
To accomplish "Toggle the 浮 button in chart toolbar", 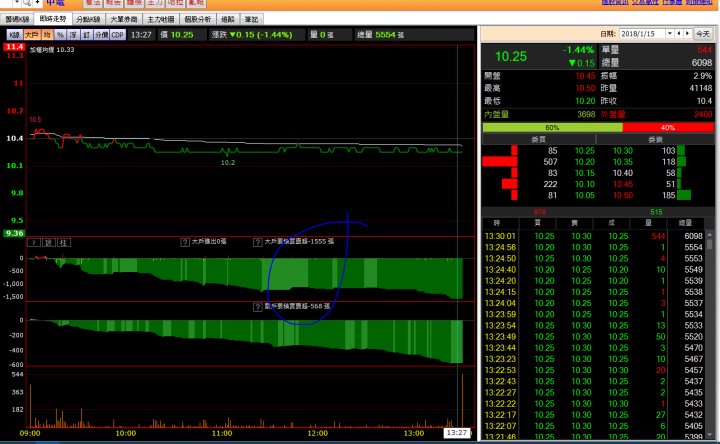I will point(73,35).
